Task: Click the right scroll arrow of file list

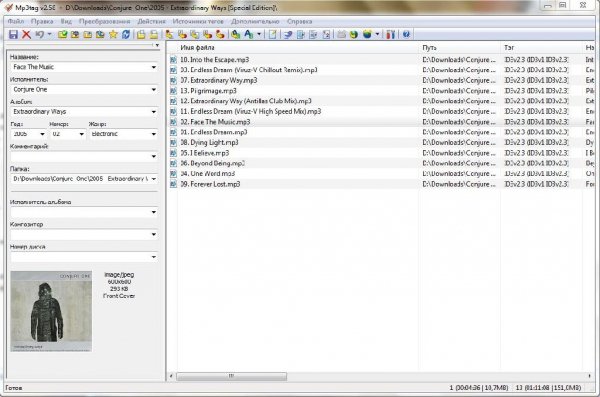Action: point(589,376)
